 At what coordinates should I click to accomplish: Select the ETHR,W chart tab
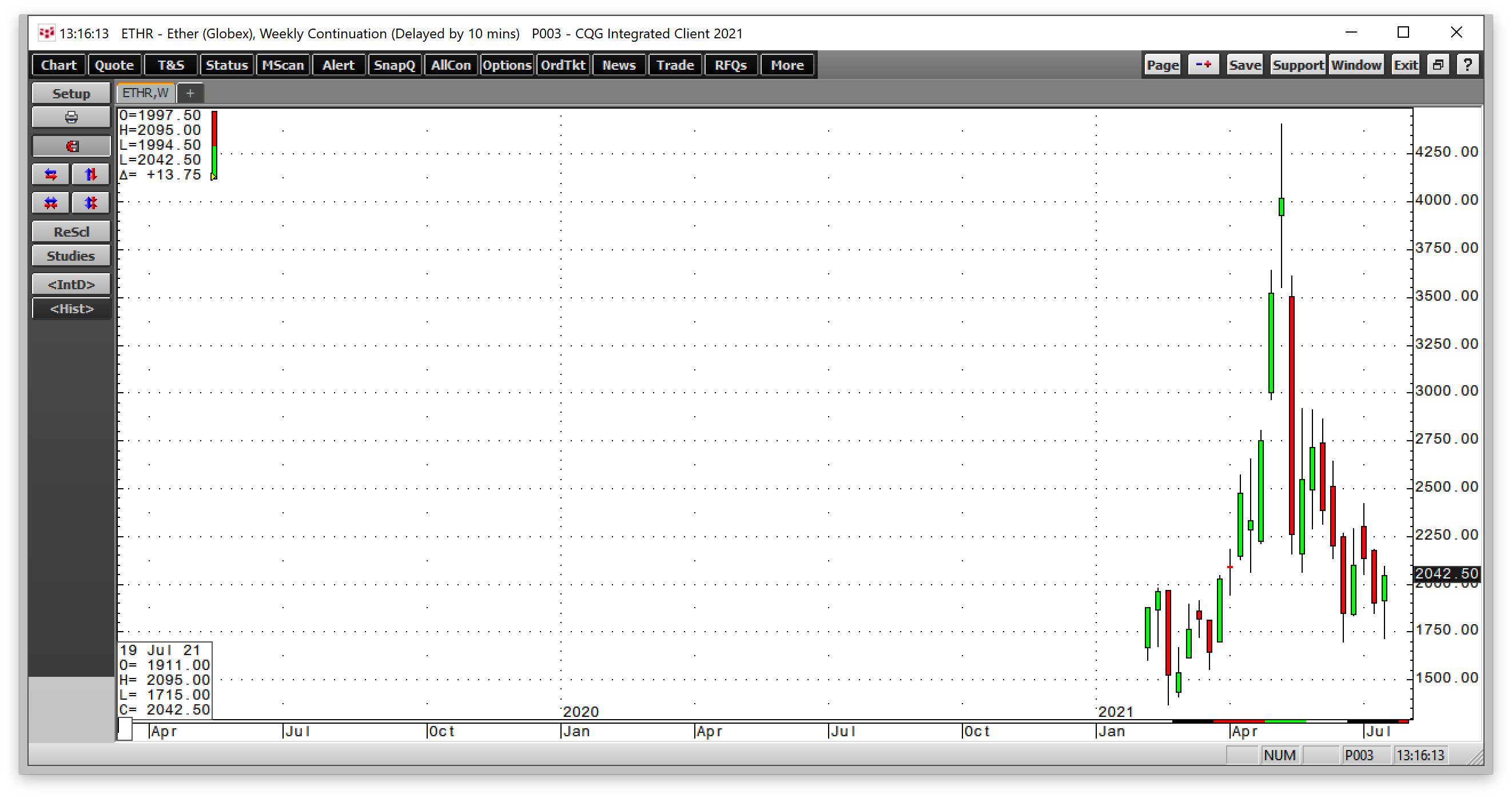point(146,93)
